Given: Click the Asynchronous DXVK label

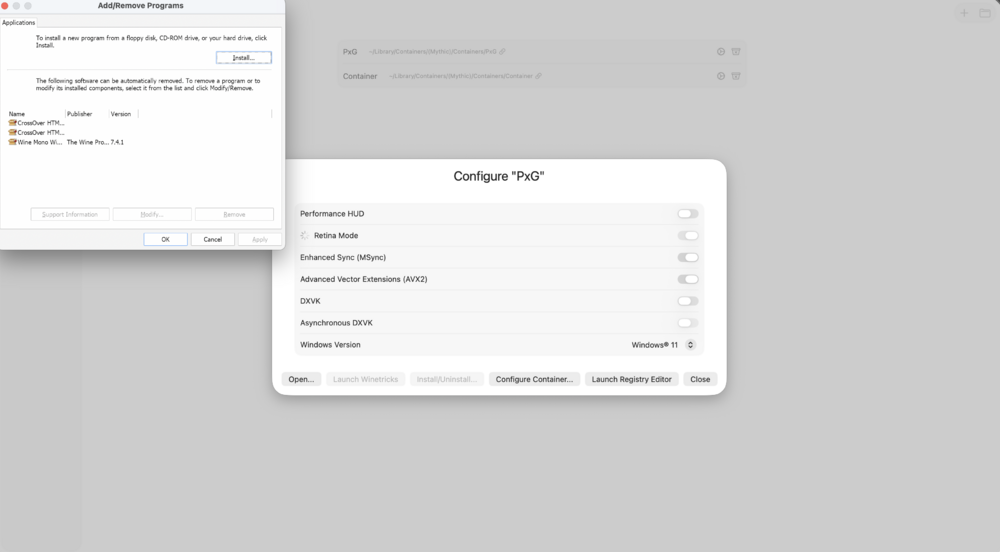Looking at the screenshot, I should point(336,323).
